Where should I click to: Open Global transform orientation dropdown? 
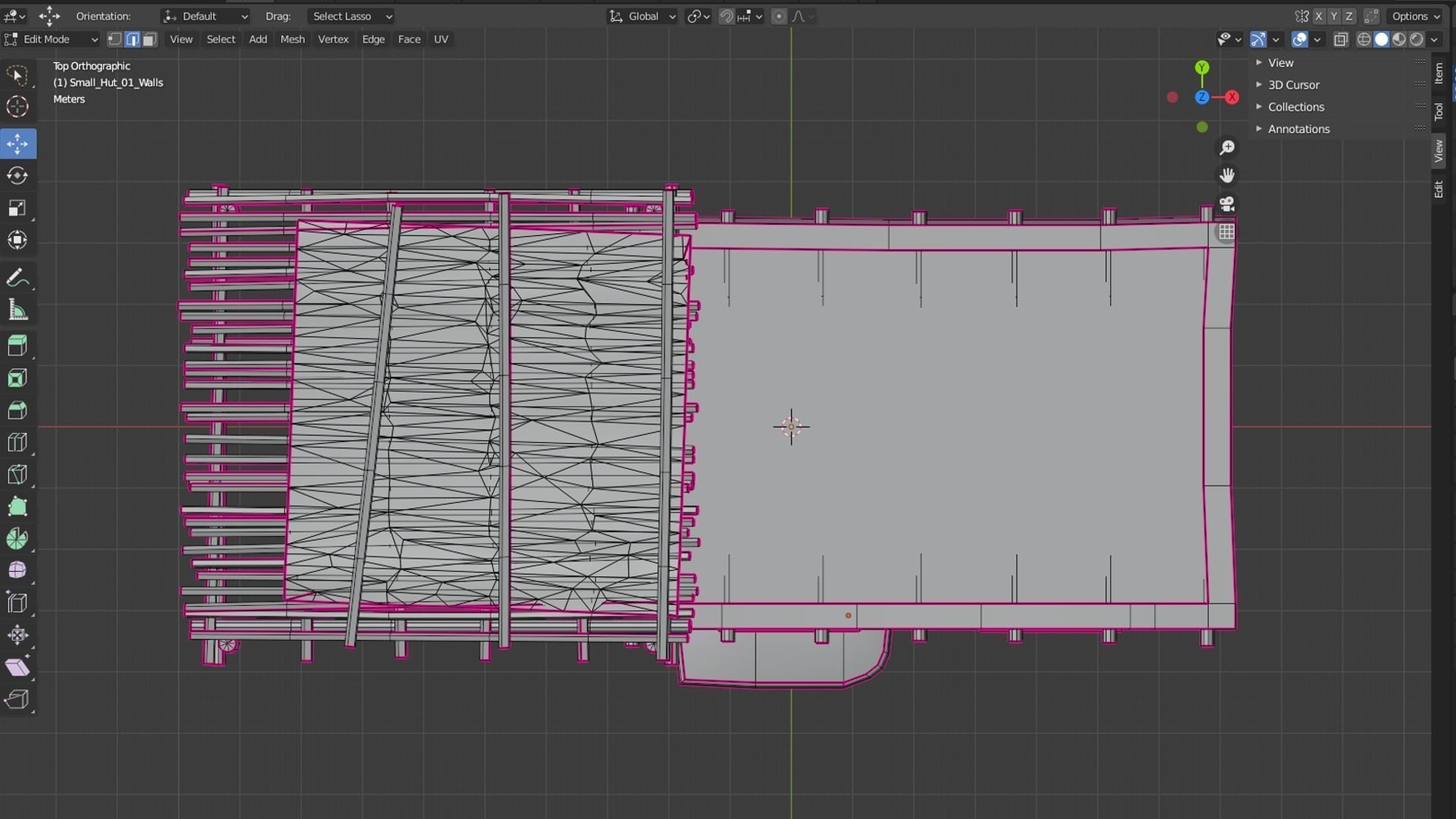coord(643,16)
